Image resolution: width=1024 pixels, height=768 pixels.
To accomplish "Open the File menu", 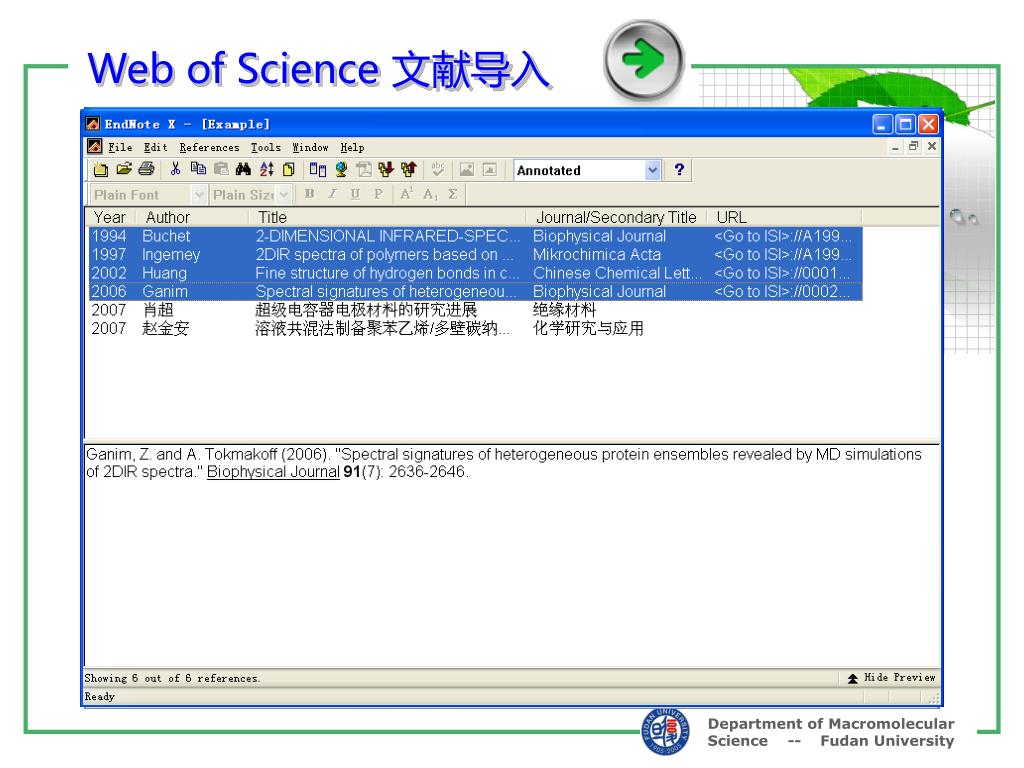I will click(120, 148).
